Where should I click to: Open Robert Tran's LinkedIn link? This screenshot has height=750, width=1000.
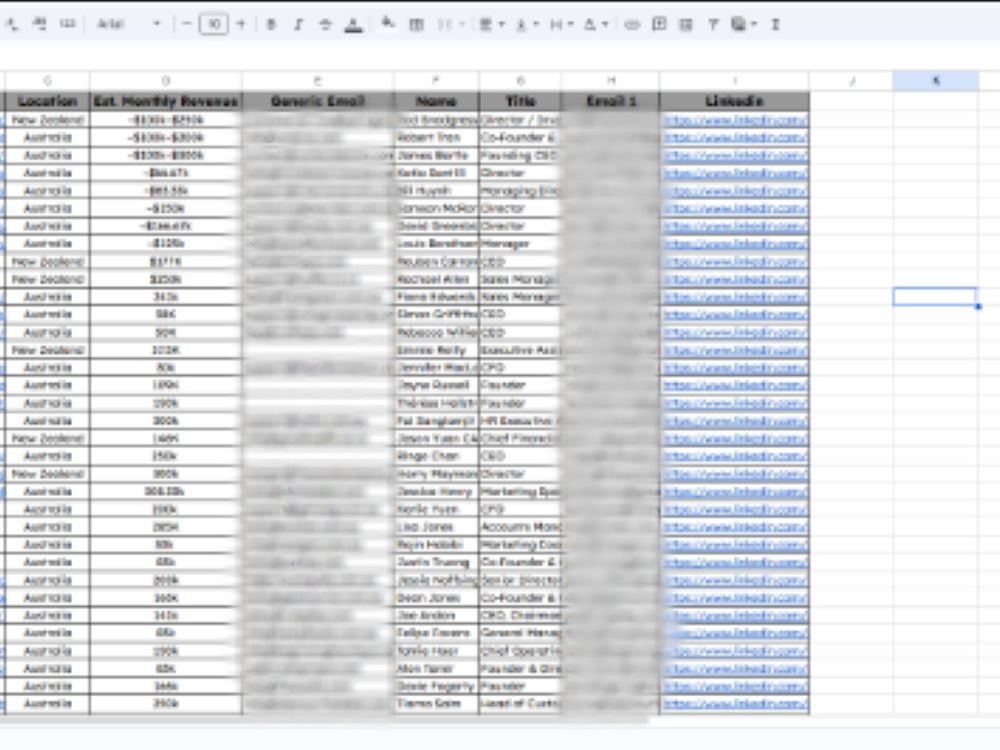coord(735,137)
